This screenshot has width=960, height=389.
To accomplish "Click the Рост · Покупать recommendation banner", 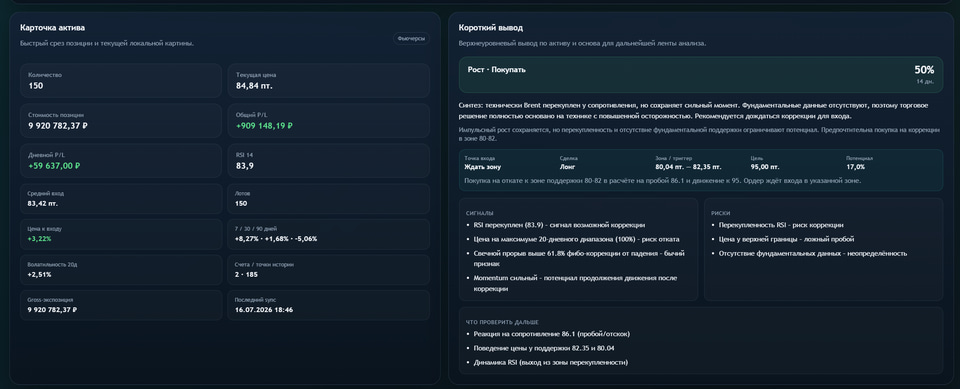I will click(701, 75).
